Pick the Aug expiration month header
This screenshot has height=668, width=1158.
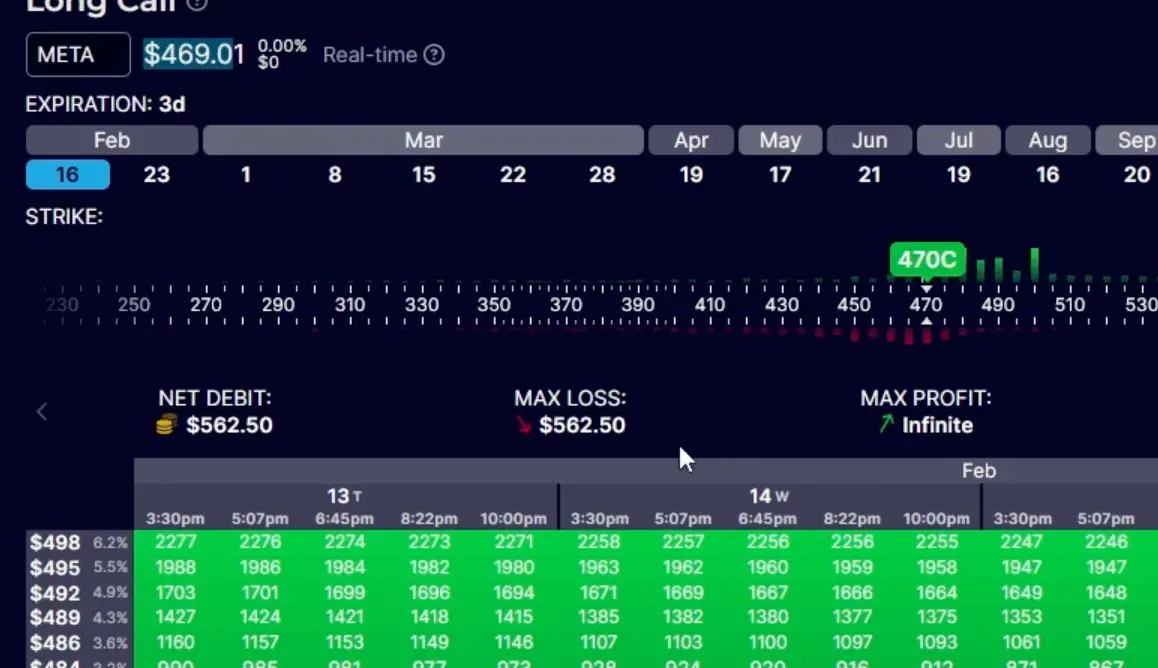(x=1047, y=140)
